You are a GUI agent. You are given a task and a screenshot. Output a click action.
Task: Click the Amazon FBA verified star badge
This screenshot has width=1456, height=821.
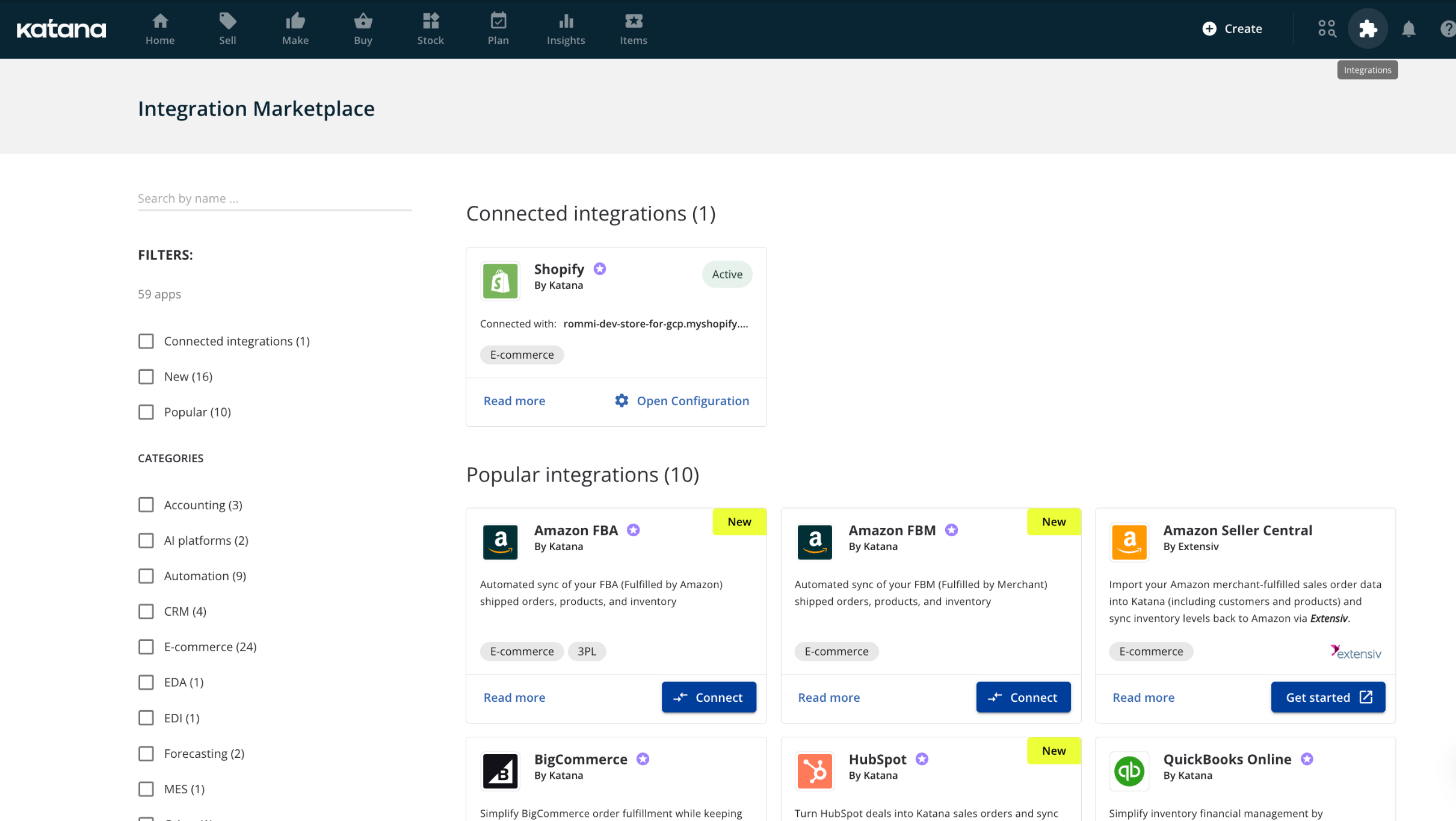[634, 530]
